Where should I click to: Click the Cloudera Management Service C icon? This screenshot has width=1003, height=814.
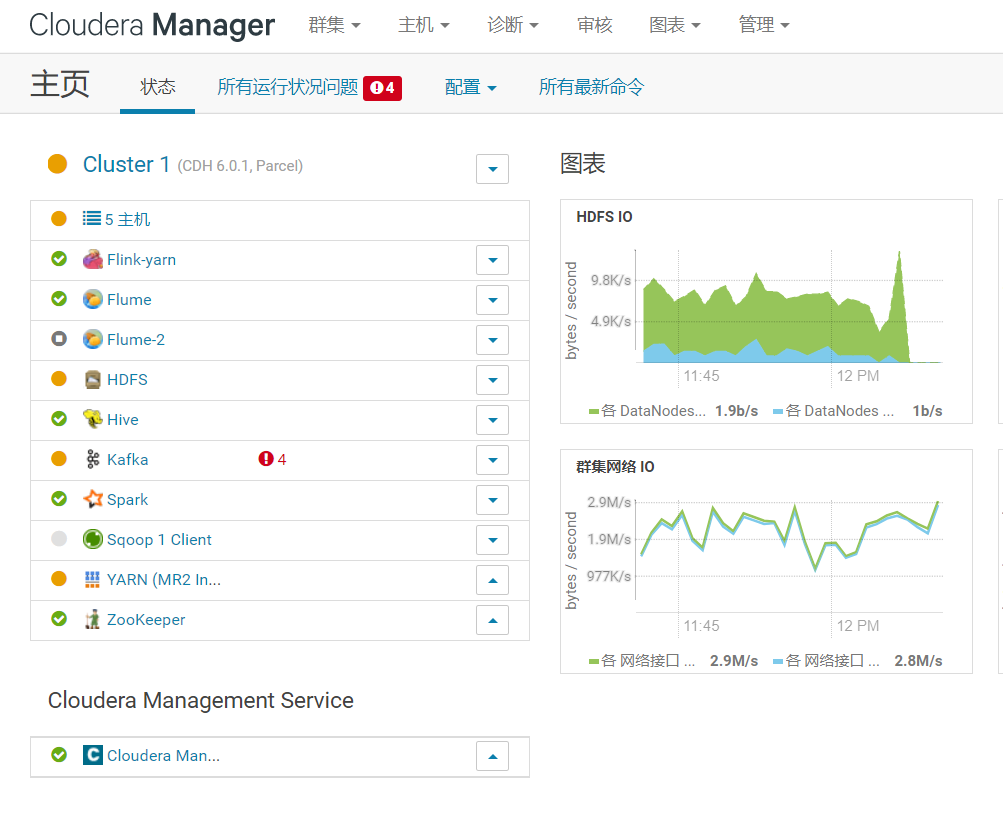coord(93,755)
